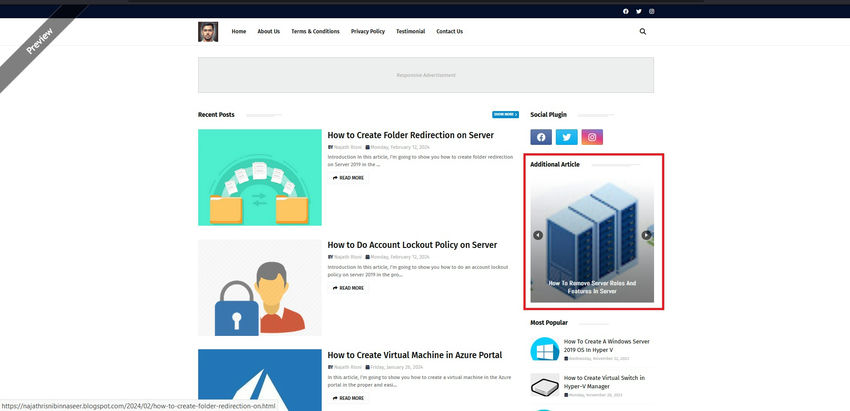This screenshot has width=850, height=411.
Task: Click the blog author profile logo
Action: [x=208, y=31]
